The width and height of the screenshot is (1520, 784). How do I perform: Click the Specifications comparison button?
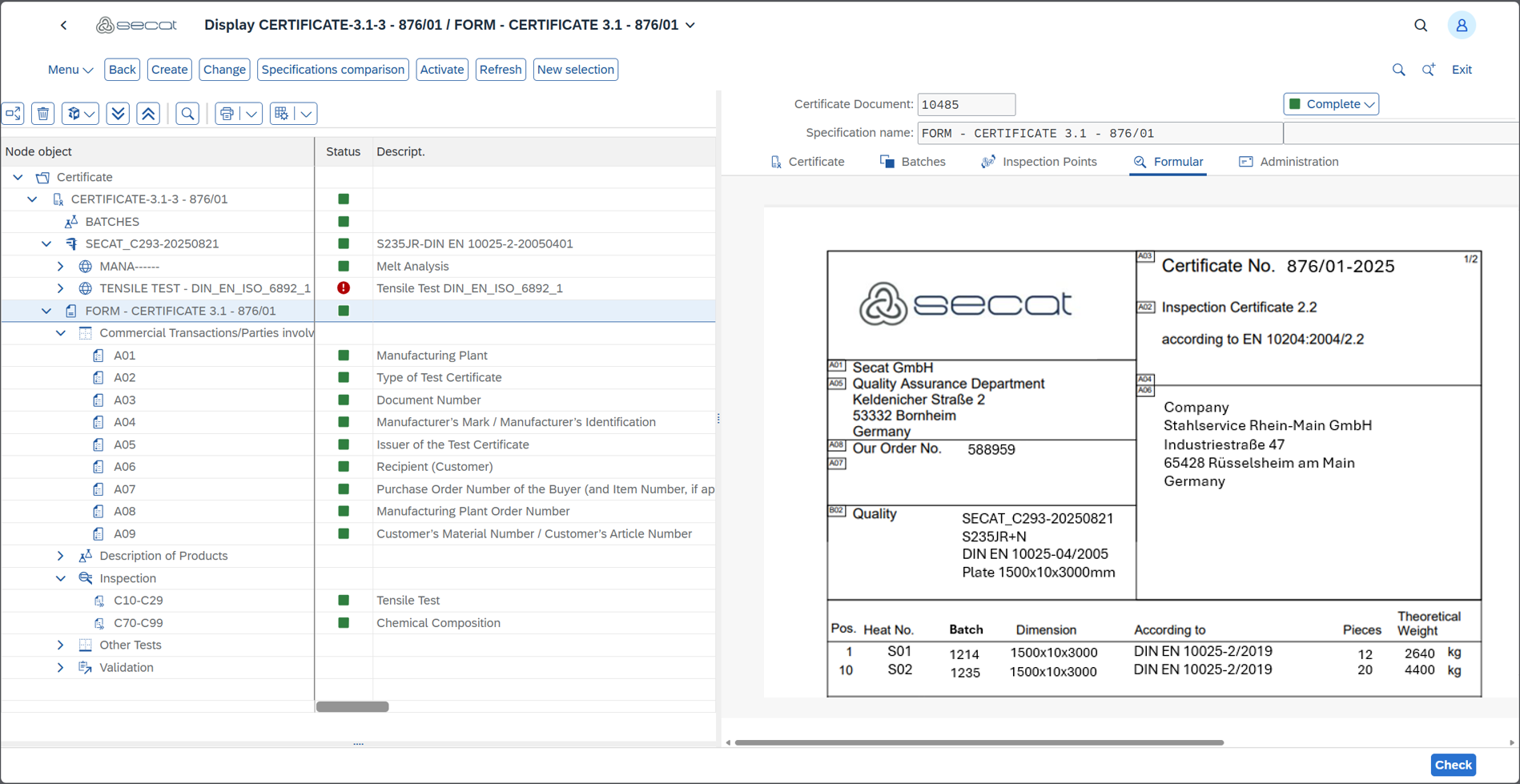tap(332, 70)
